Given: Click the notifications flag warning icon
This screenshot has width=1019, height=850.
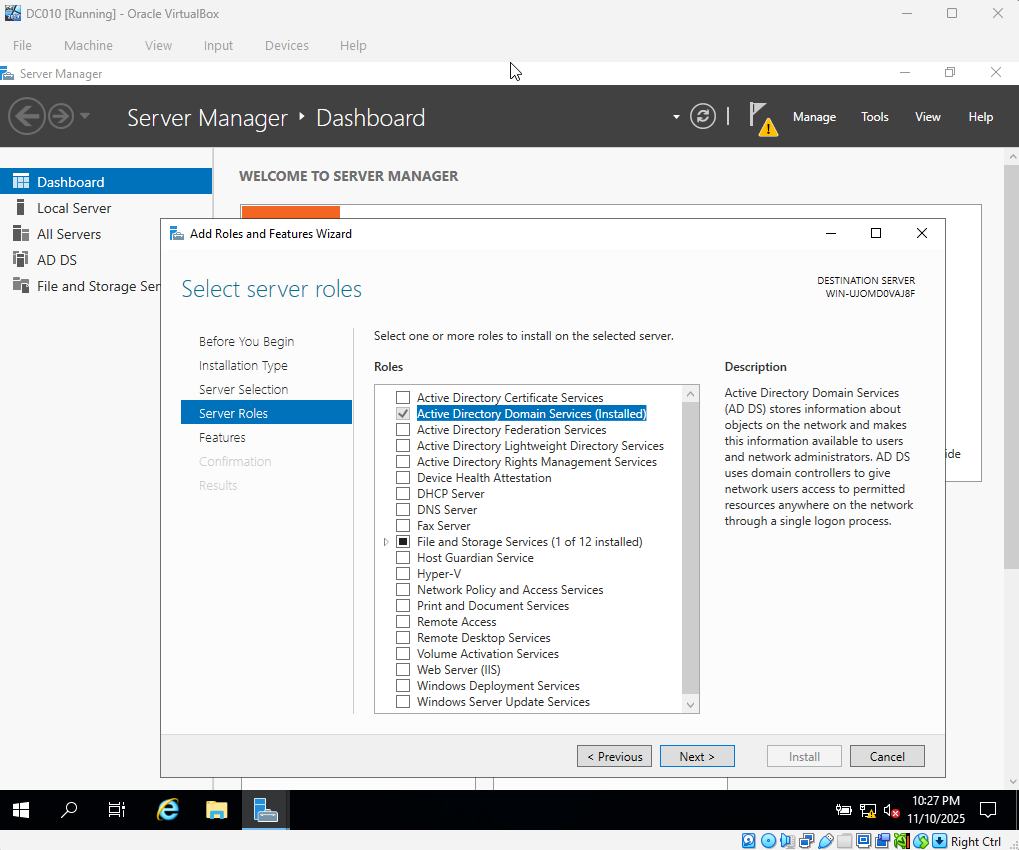Looking at the screenshot, I should click(x=763, y=118).
